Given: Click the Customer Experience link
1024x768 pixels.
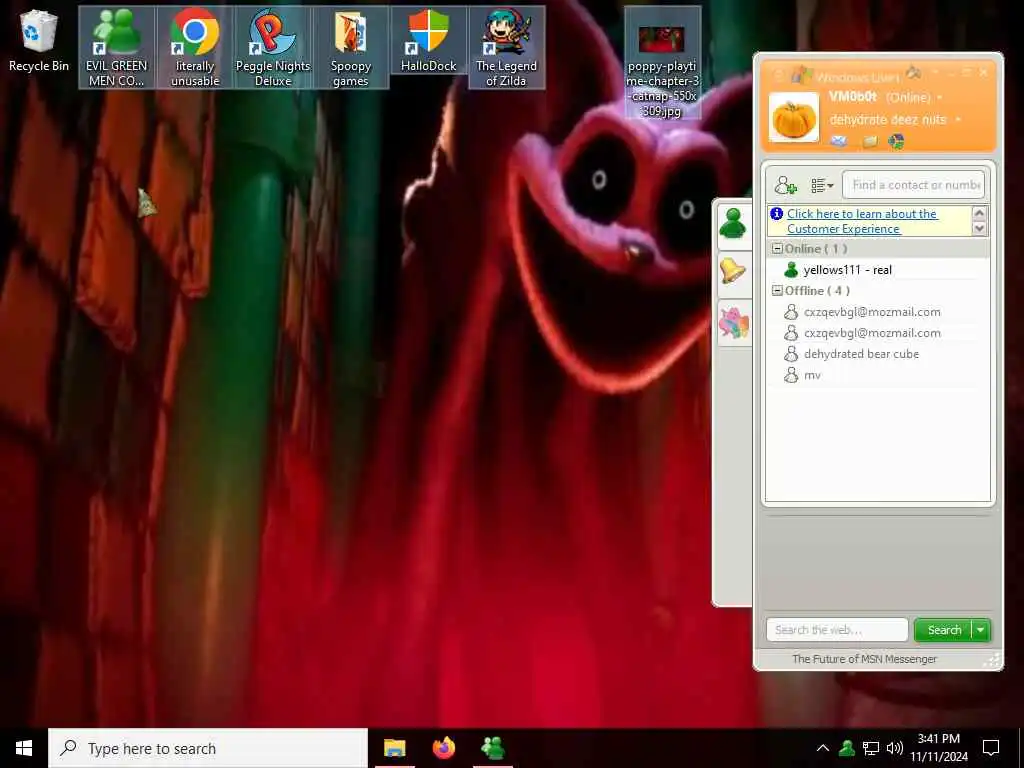Looking at the screenshot, I should click(861, 221).
